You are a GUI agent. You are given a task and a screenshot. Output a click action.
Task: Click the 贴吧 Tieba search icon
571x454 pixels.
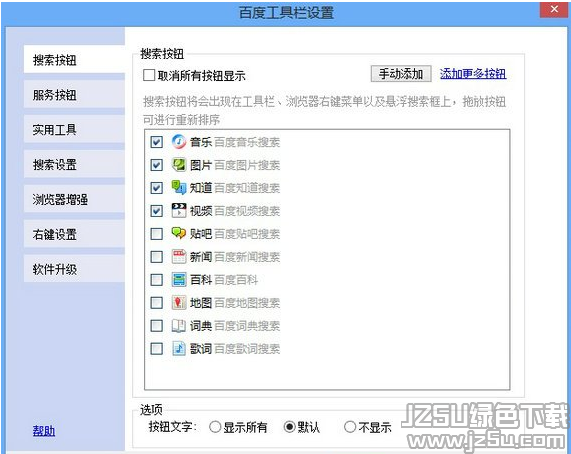(x=179, y=233)
